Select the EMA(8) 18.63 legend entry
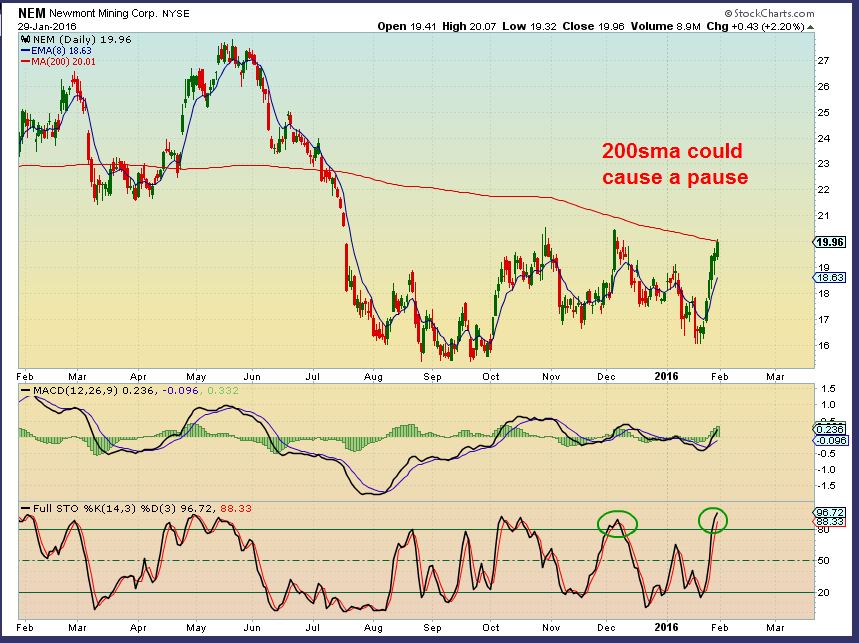This screenshot has height=643, width=859. point(56,50)
